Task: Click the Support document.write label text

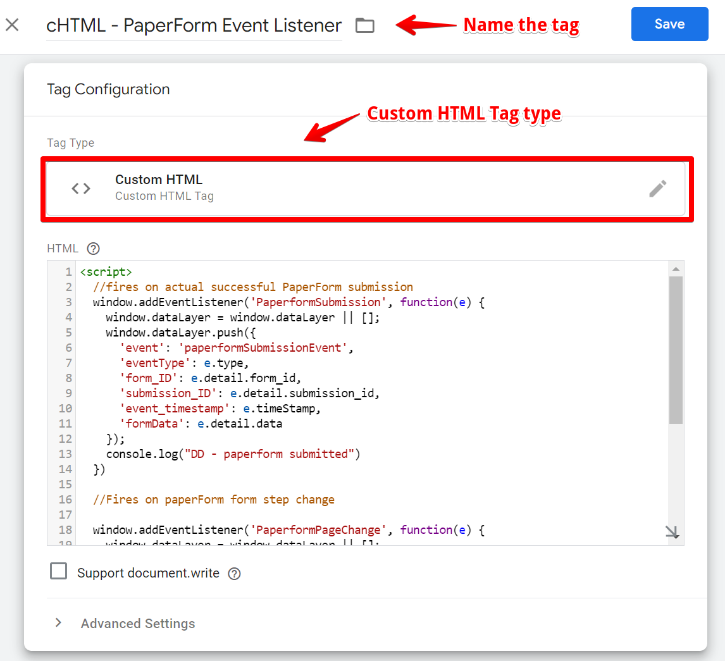Action: [x=149, y=574]
